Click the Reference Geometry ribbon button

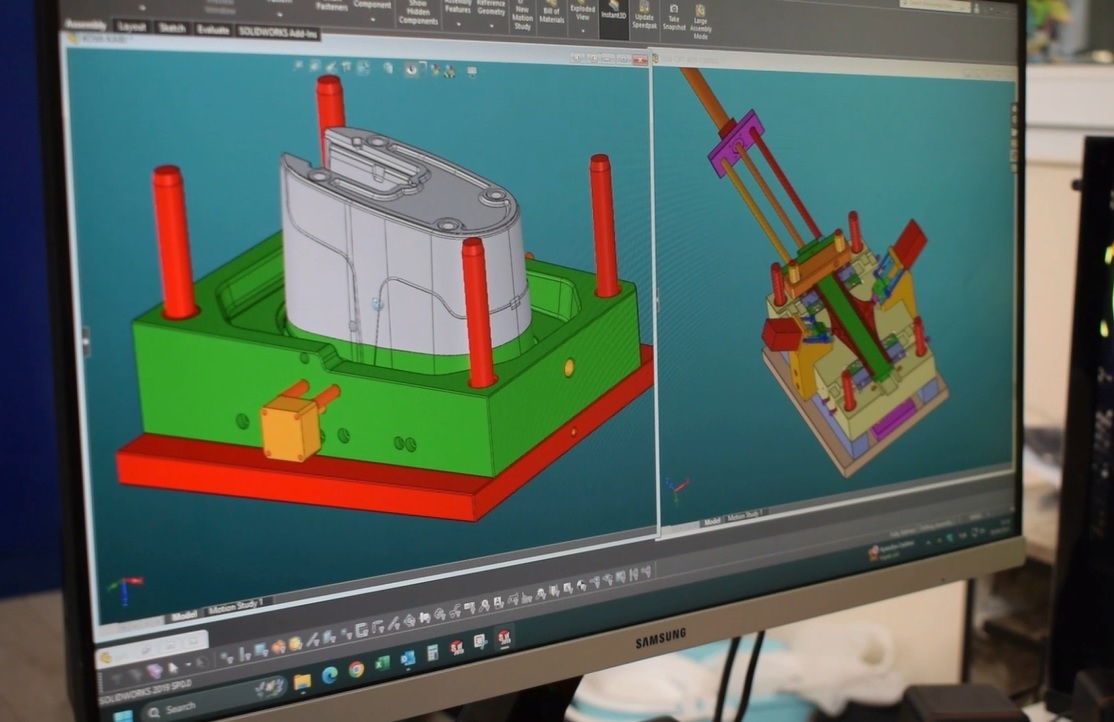pyautogui.click(x=491, y=7)
